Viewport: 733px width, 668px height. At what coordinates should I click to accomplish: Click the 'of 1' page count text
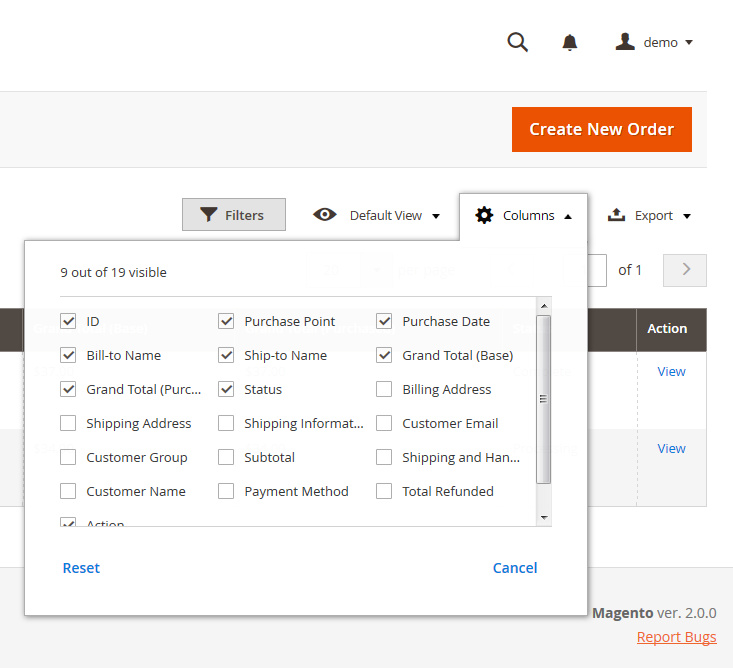(x=630, y=270)
